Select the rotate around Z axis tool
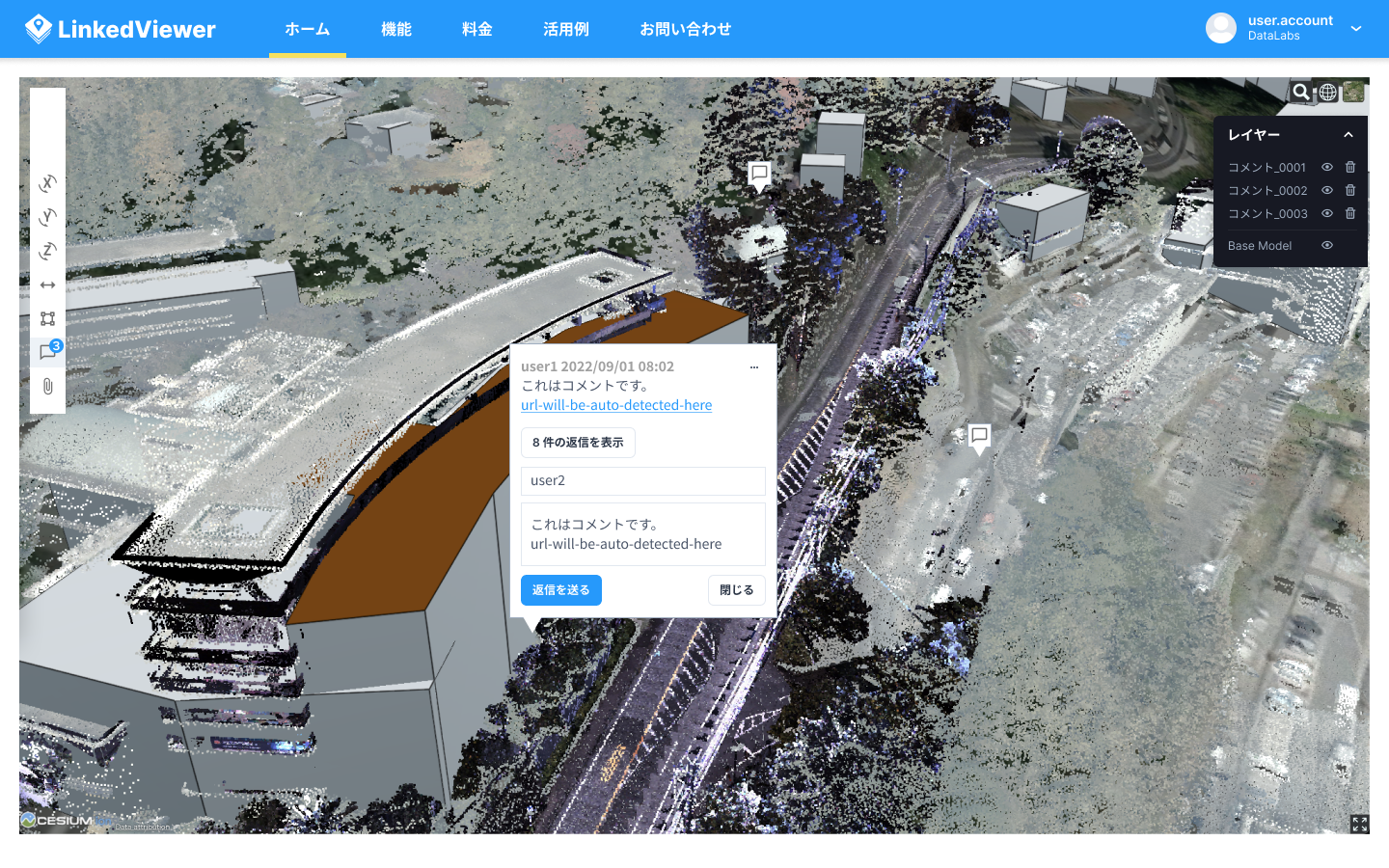The width and height of the screenshot is (1389, 868). (47, 251)
